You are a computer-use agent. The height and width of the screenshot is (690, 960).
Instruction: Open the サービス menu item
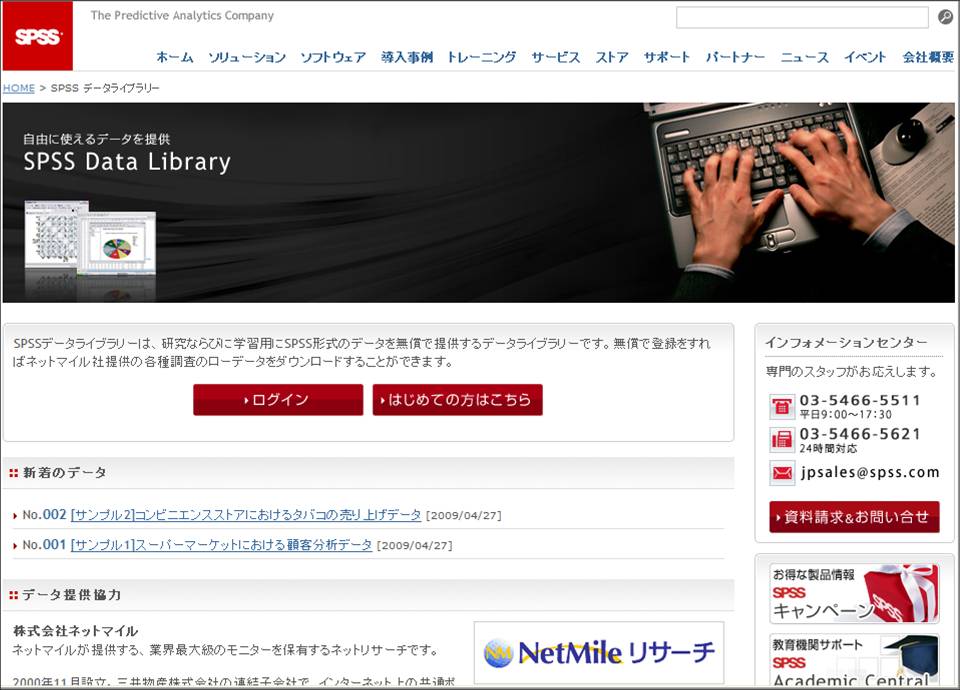click(555, 58)
